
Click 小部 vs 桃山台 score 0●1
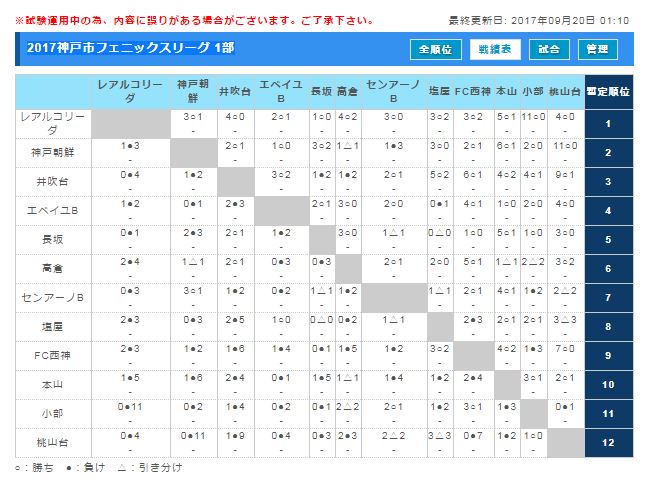tap(565, 407)
